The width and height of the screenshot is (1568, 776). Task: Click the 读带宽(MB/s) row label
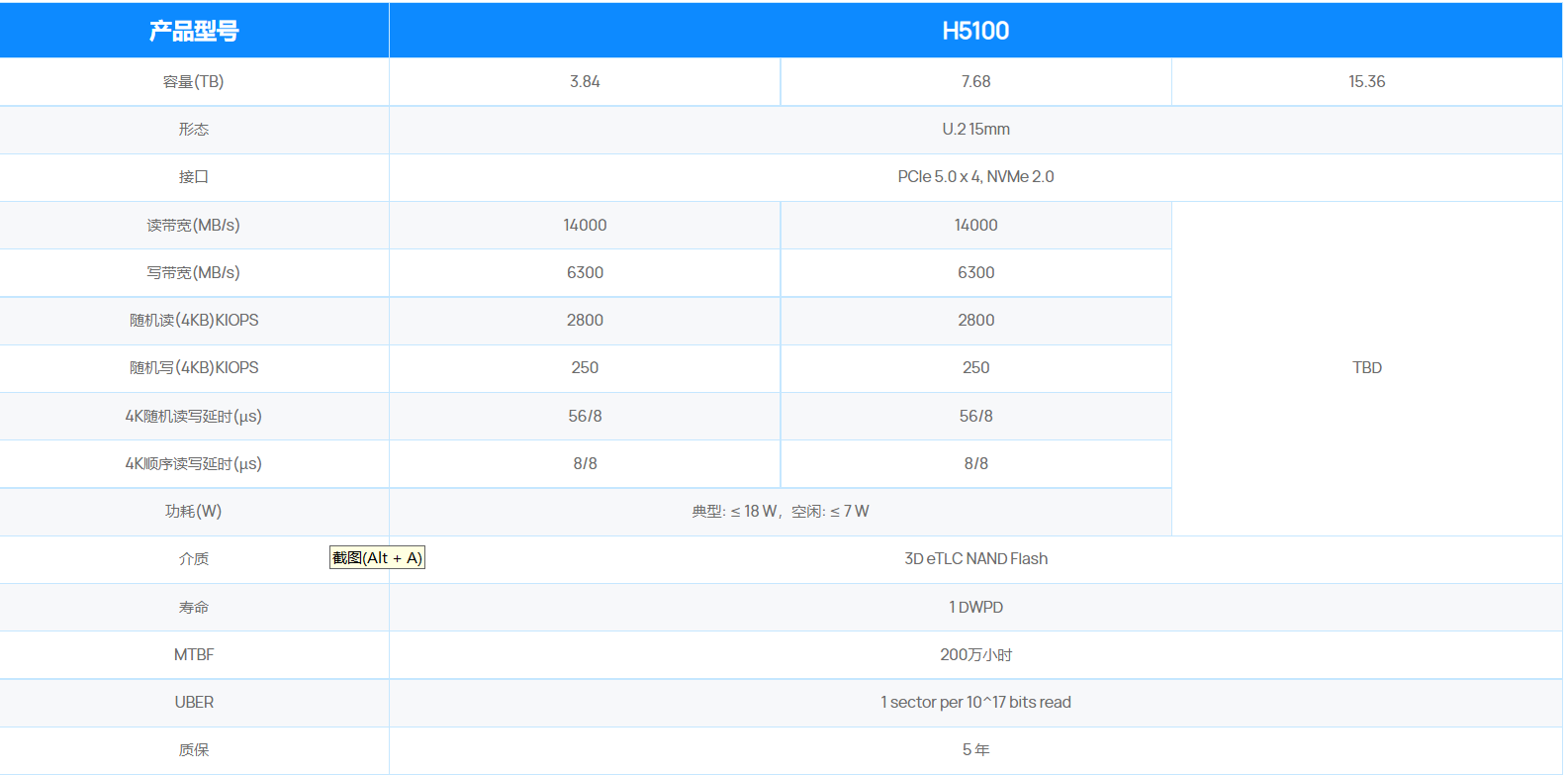click(x=194, y=226)
